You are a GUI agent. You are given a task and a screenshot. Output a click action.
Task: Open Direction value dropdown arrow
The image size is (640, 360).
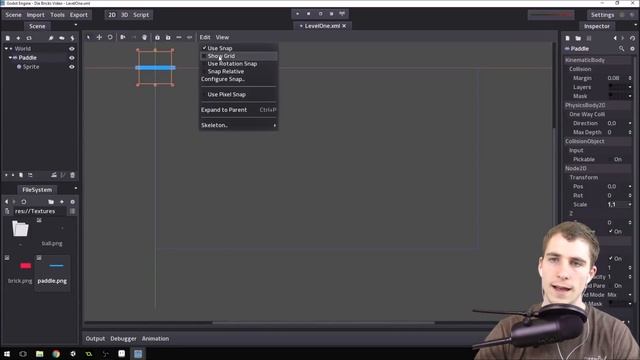point(630,123)
